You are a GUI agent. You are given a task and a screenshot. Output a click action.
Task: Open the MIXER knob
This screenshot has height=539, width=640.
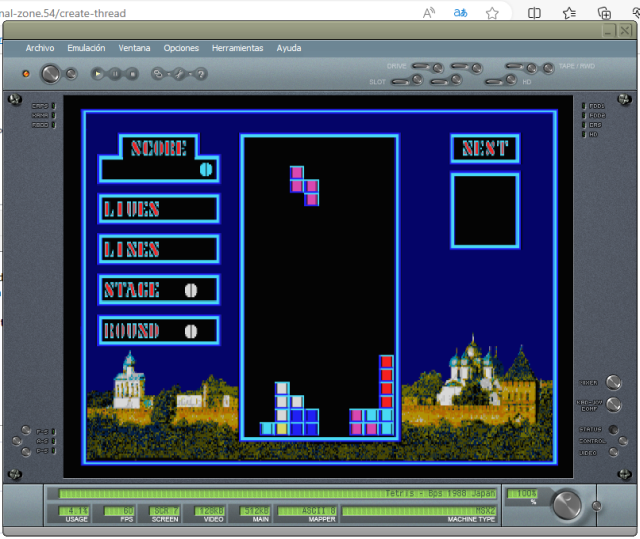coord(613,382)
